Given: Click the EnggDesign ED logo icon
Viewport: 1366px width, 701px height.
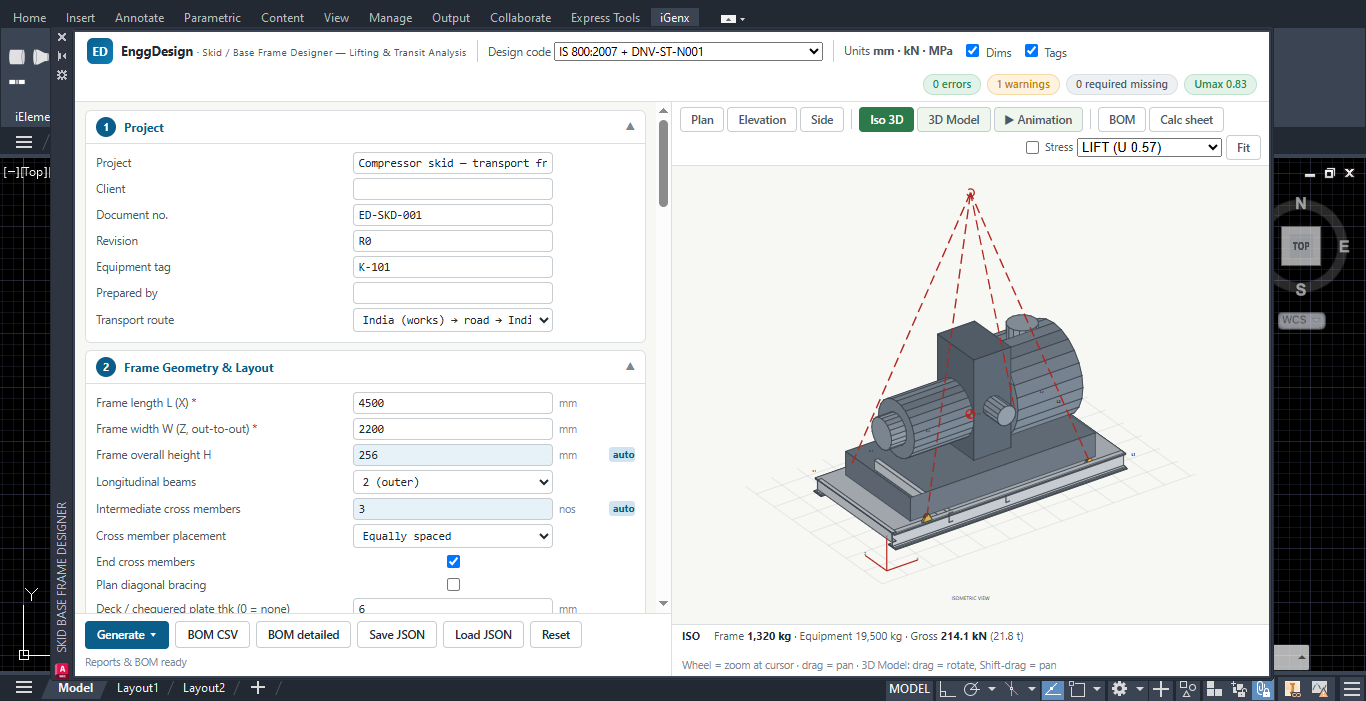Looking at the screenshot, I should [100, 51].
